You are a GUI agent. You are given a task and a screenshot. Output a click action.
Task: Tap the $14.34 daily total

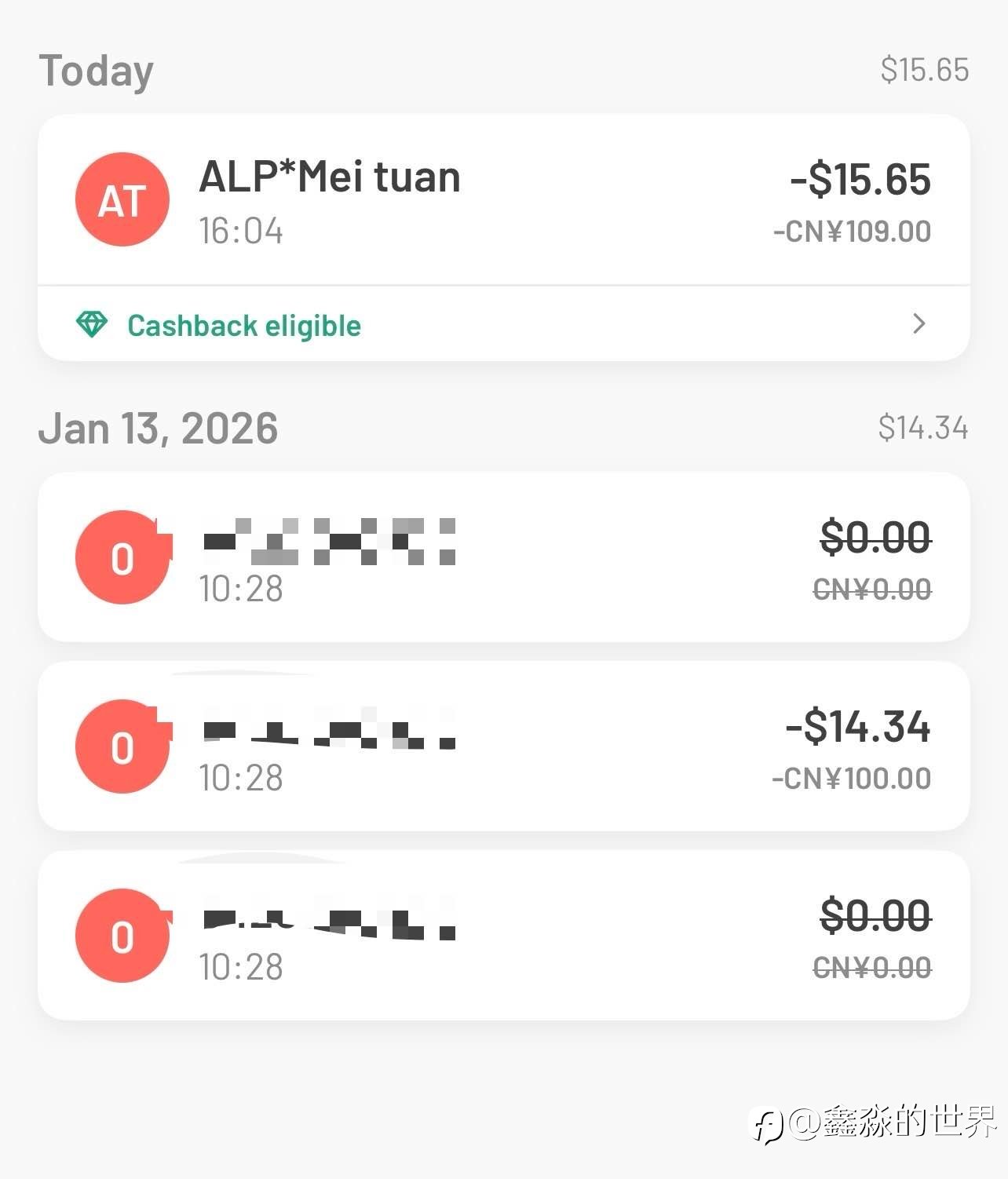(x=922, y=428)
